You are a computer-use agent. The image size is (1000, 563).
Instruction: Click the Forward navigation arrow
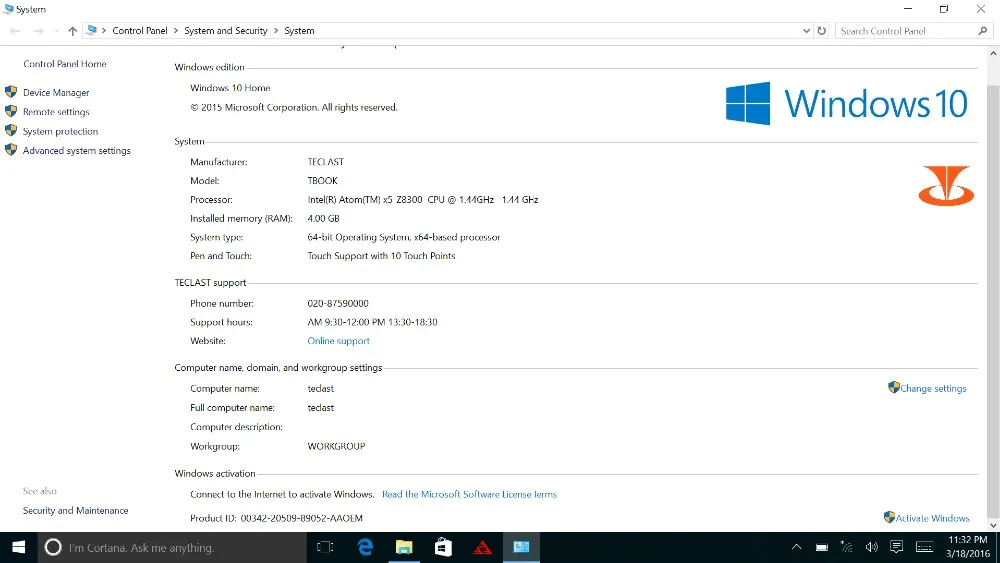[x=38, y=31]
